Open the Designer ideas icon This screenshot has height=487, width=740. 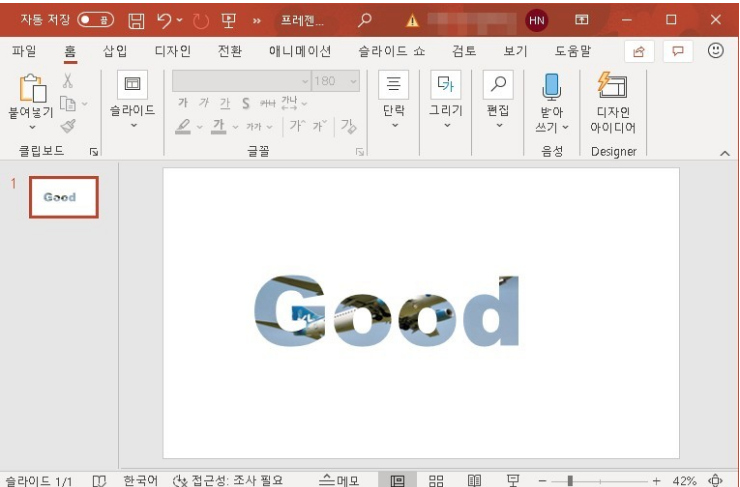[612, 86]
